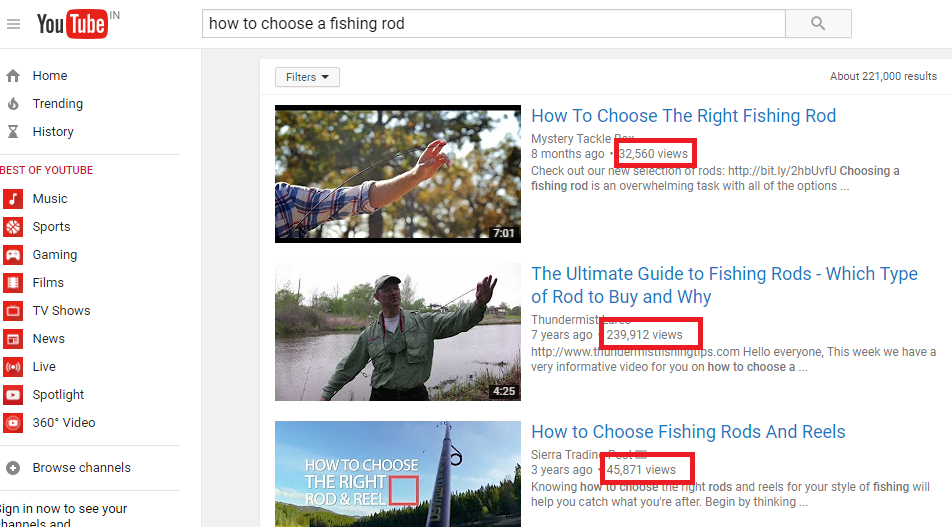The width and height of the screenshot is (952, 527).
Task: Open the hamburger guide menu
Action: (x=13, y=24)
